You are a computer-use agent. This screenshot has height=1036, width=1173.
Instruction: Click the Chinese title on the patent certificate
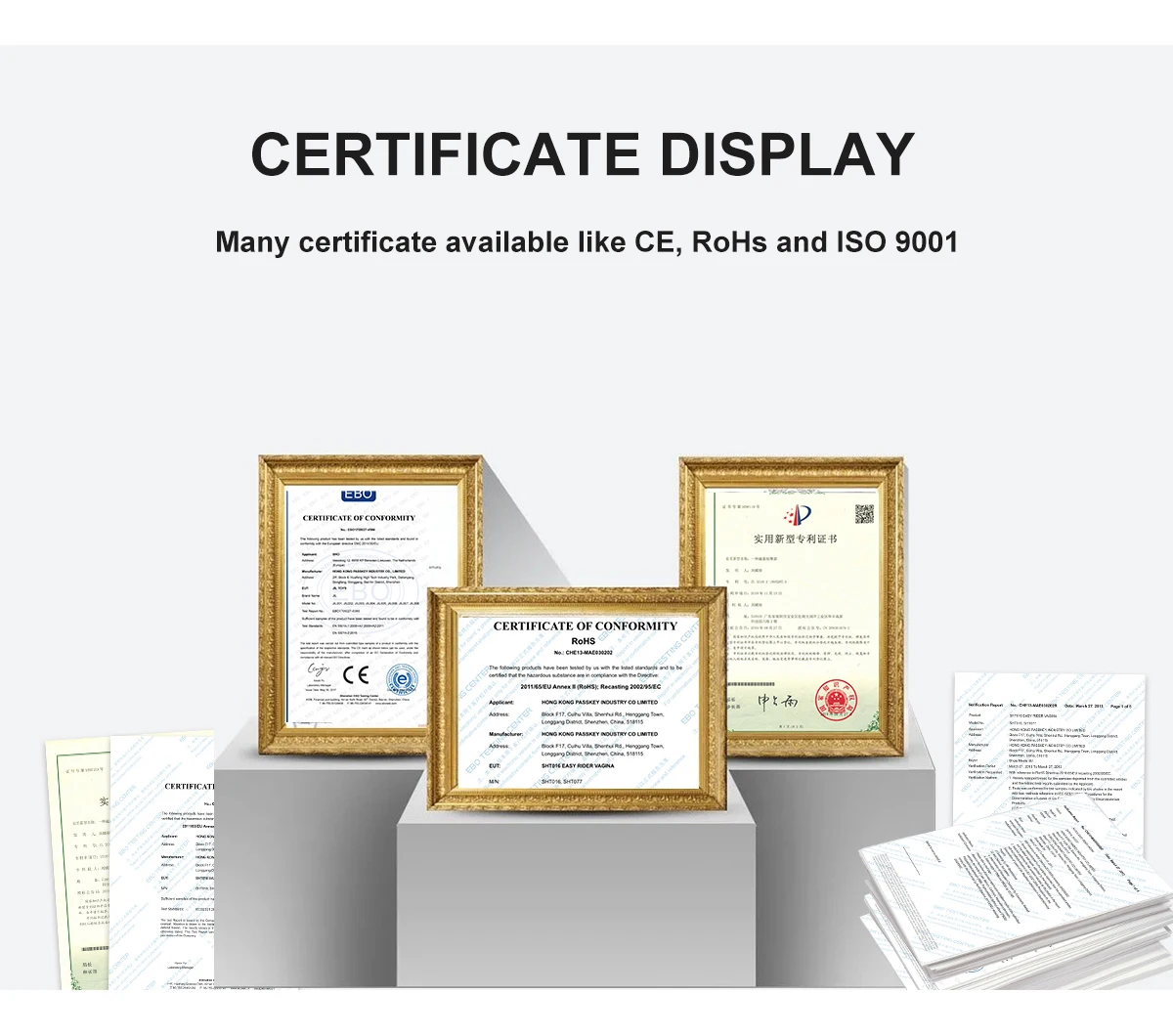(795, 539)
